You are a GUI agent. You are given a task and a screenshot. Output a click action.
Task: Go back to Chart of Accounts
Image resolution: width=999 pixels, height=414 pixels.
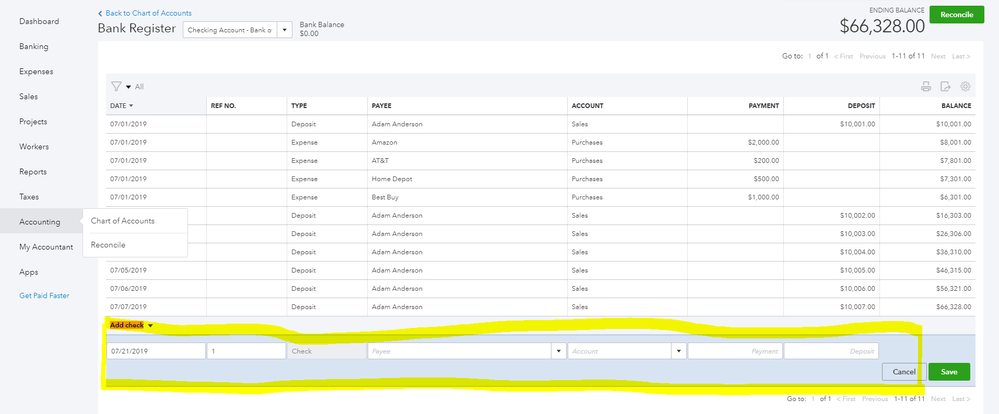tap(145, 13)
